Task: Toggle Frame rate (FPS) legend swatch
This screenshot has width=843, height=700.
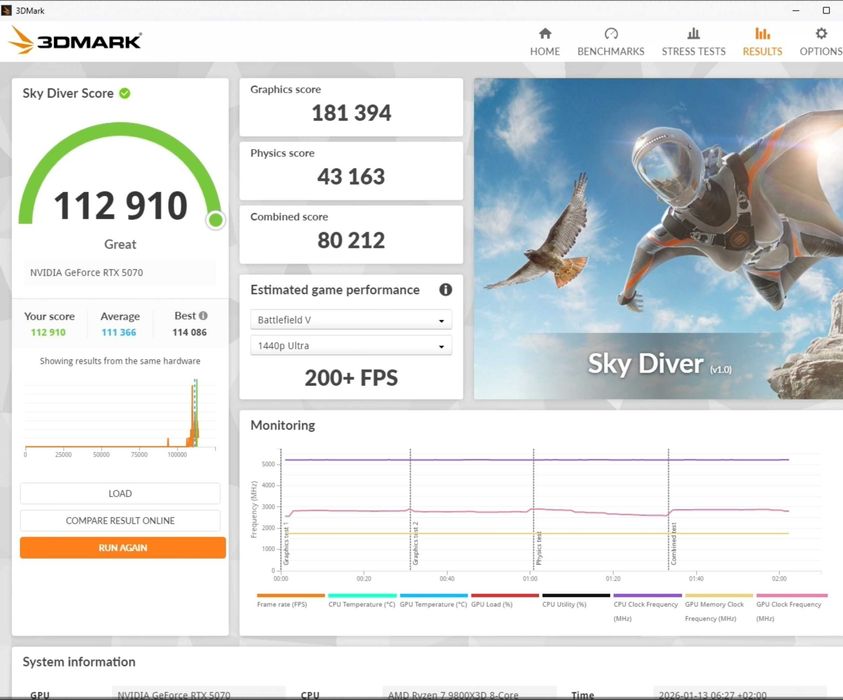Action: point(291,595)
